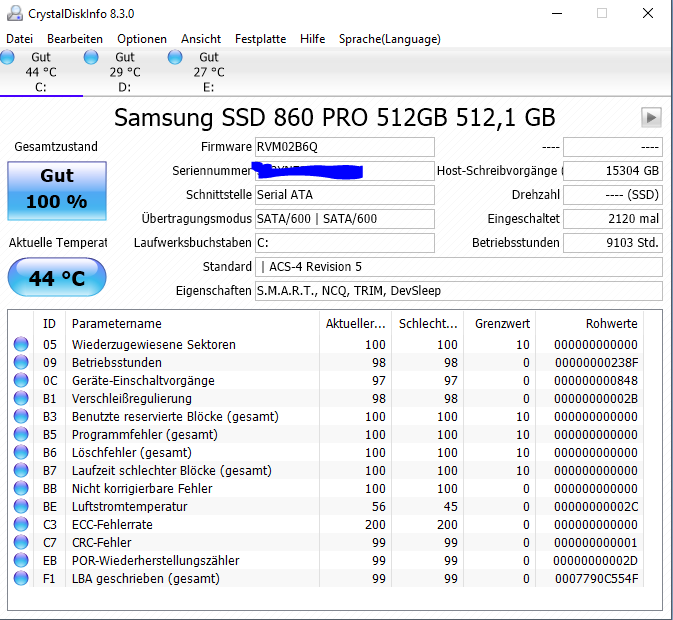Click the Eigenschaften field with S.M.A.R.T., NCQ
673x620 pixels.
point(459,291)
